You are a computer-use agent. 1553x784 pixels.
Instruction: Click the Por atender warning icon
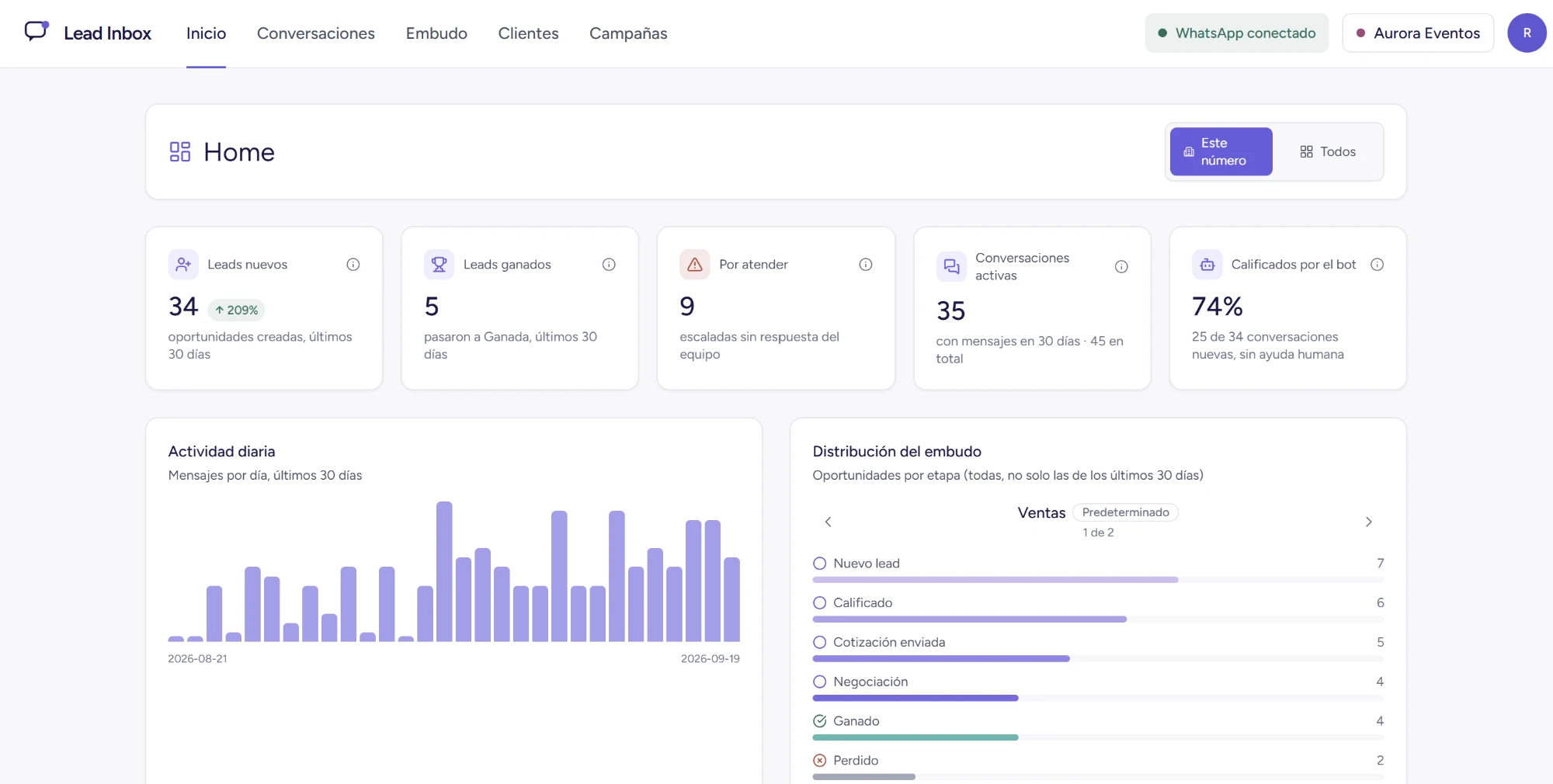pos(695,265)
